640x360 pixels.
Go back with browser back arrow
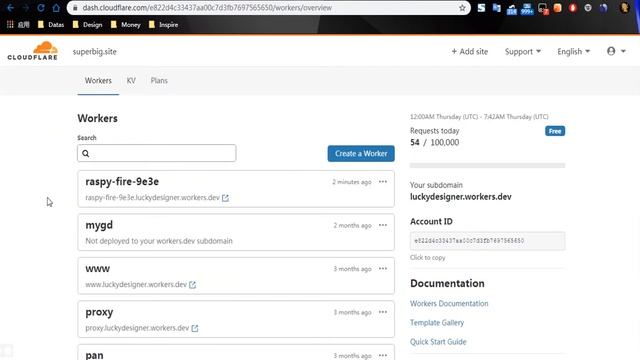click(10, 8)
